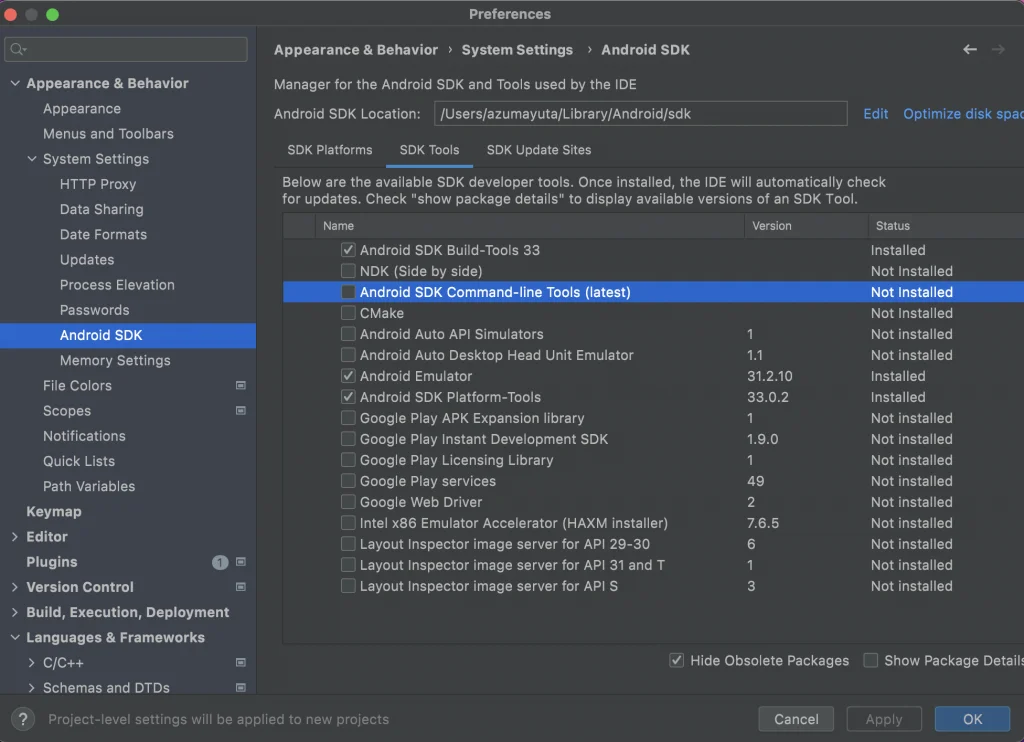The height and width of the screenshot is (742, 1024).
Task: Open Process Elevation settings
Action: [117, 285]
